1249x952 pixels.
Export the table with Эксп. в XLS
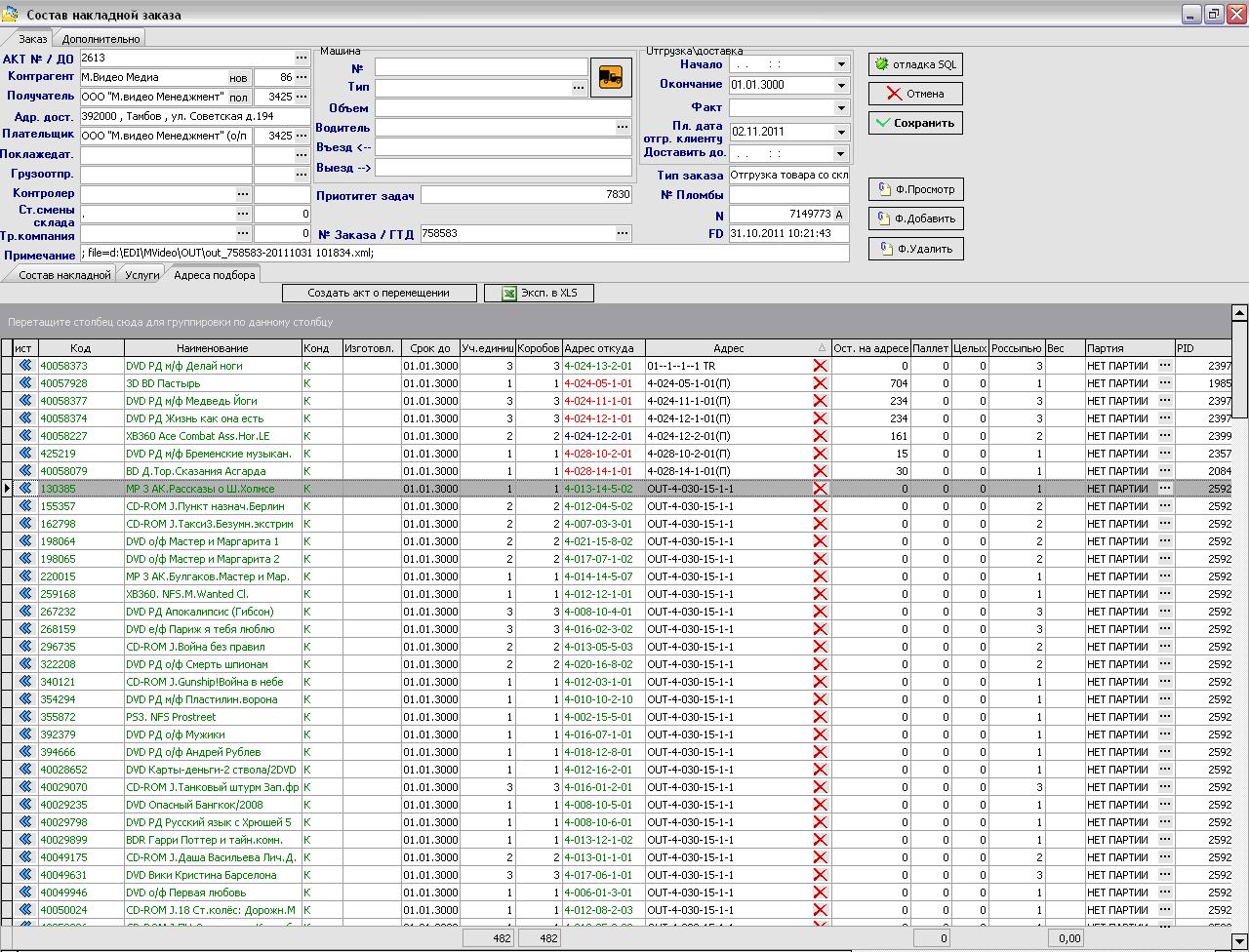(x=539, y=293)
